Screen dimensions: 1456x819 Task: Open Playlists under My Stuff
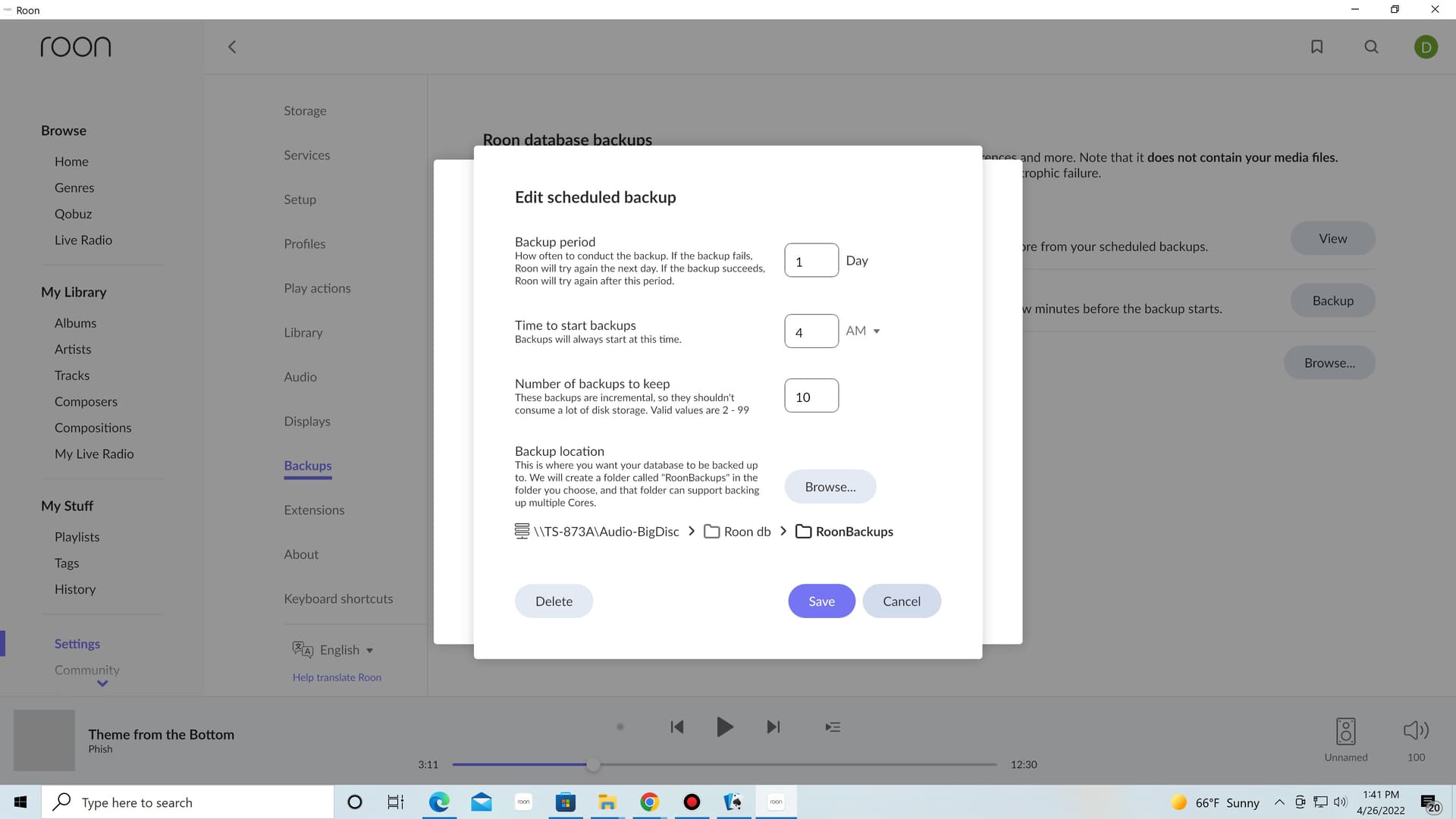77,537
